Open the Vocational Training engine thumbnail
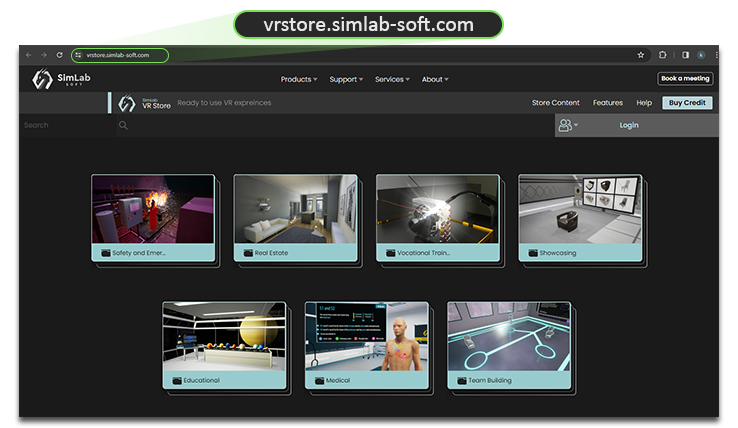Screen dimensions: 738x428 click(x=438, y=210)
